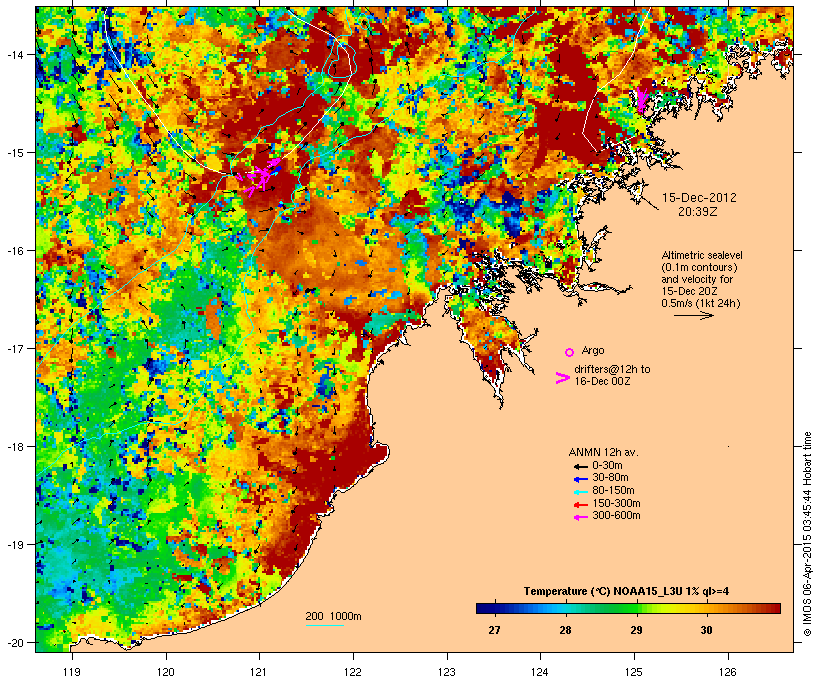Click the longitude axis label 122

click(x=353, y=672)
